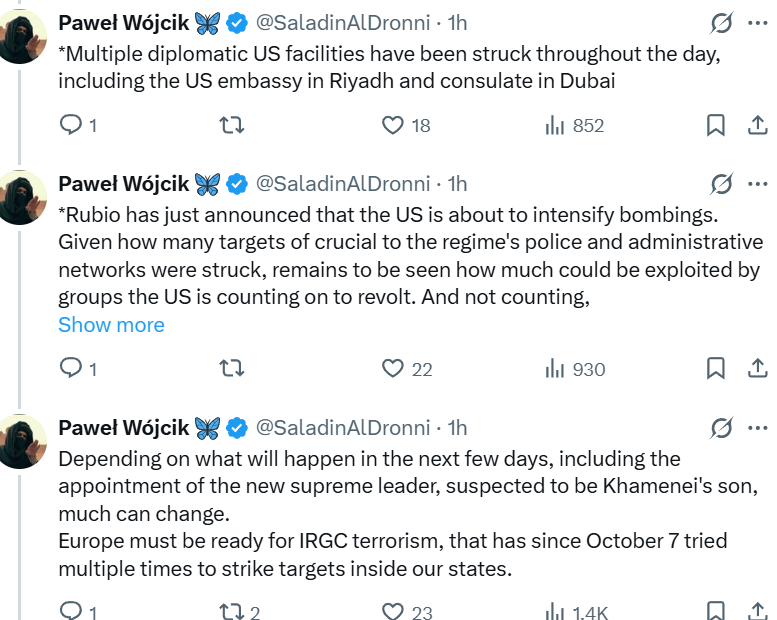Bookmark the first tweet about US facilities
Image resolution: width=777 pixels, height=620 pixels.
click(716, 125)
